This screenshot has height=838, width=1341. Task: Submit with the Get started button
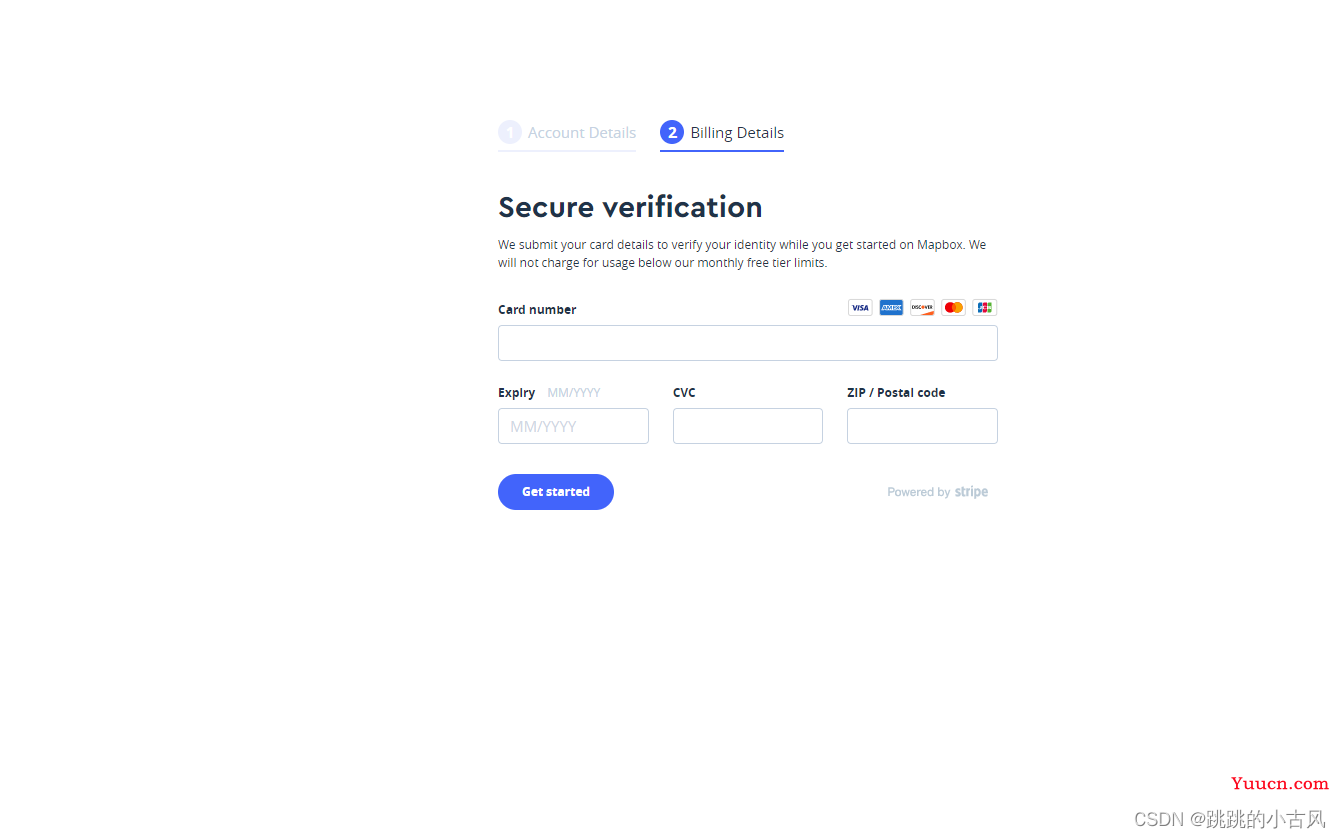(x=556, y=492)
